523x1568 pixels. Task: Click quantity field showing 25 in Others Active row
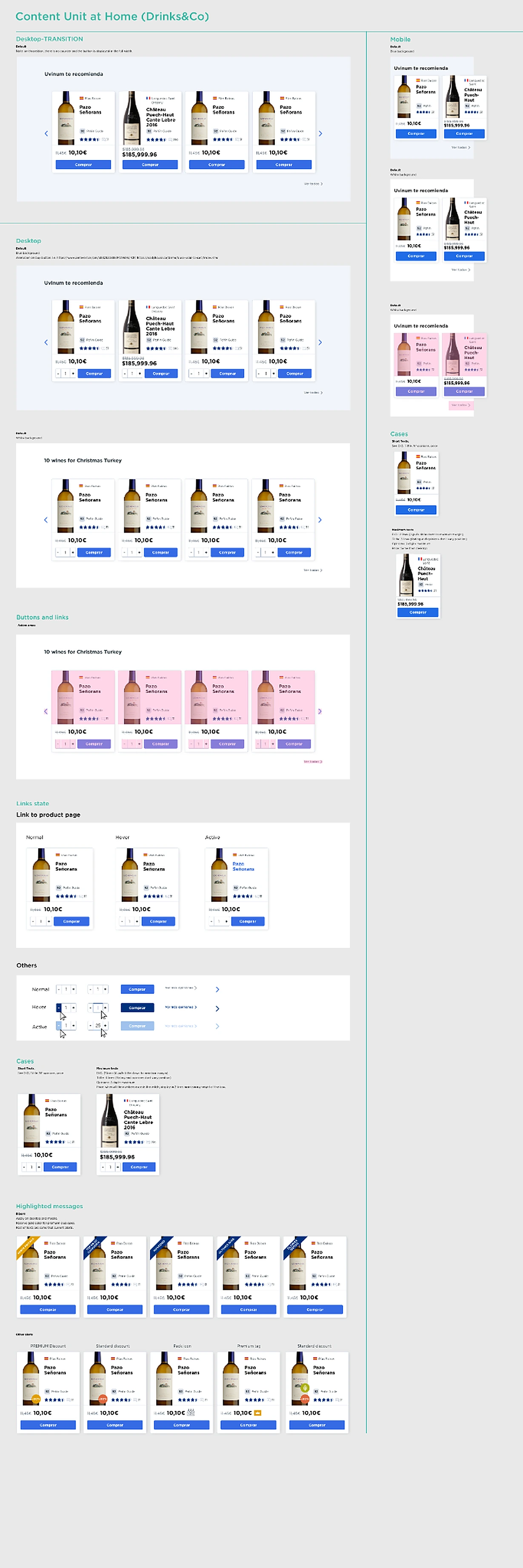coord(97,1026)
